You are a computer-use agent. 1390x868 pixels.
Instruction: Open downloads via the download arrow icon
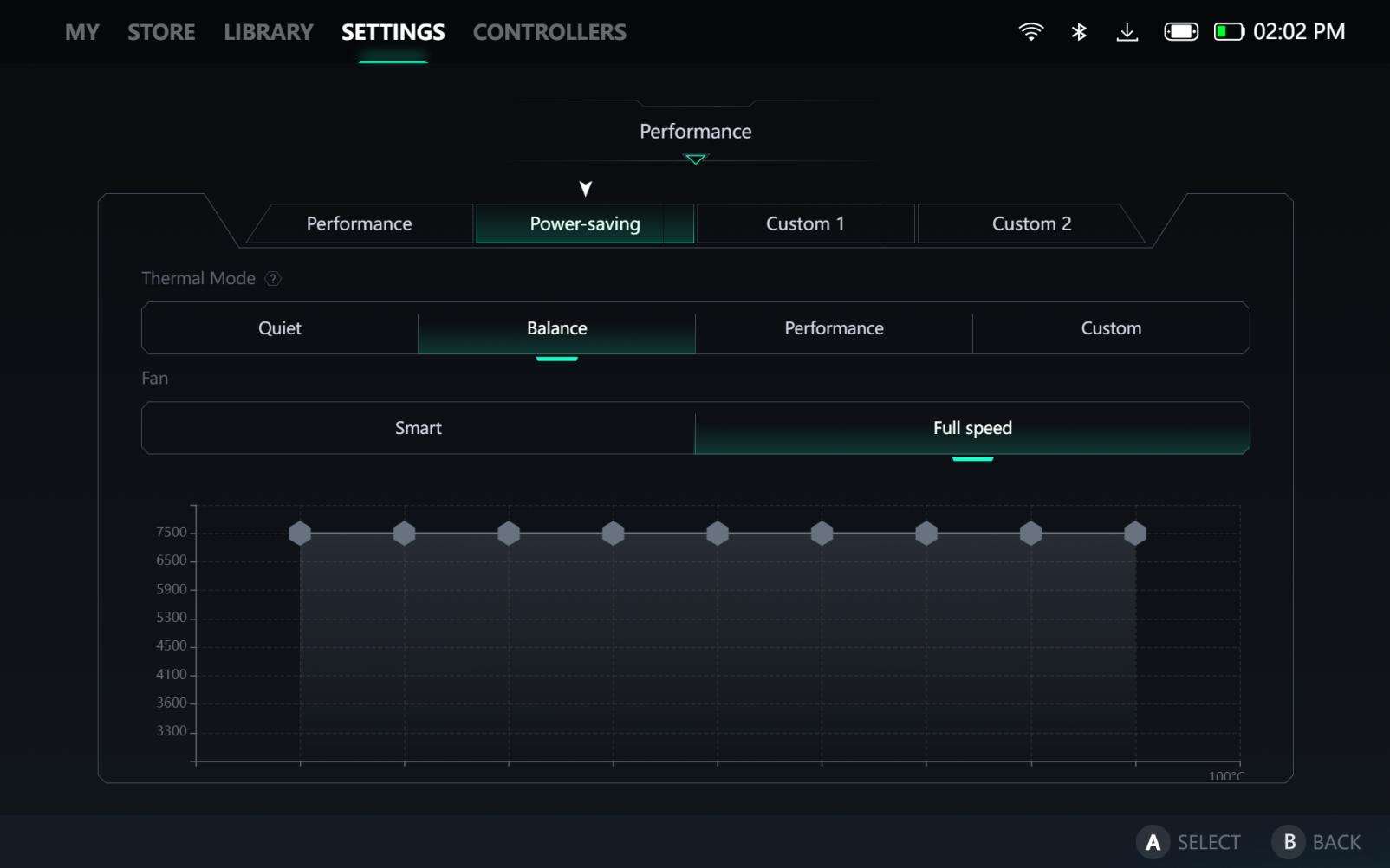[x=1127, y=32]
